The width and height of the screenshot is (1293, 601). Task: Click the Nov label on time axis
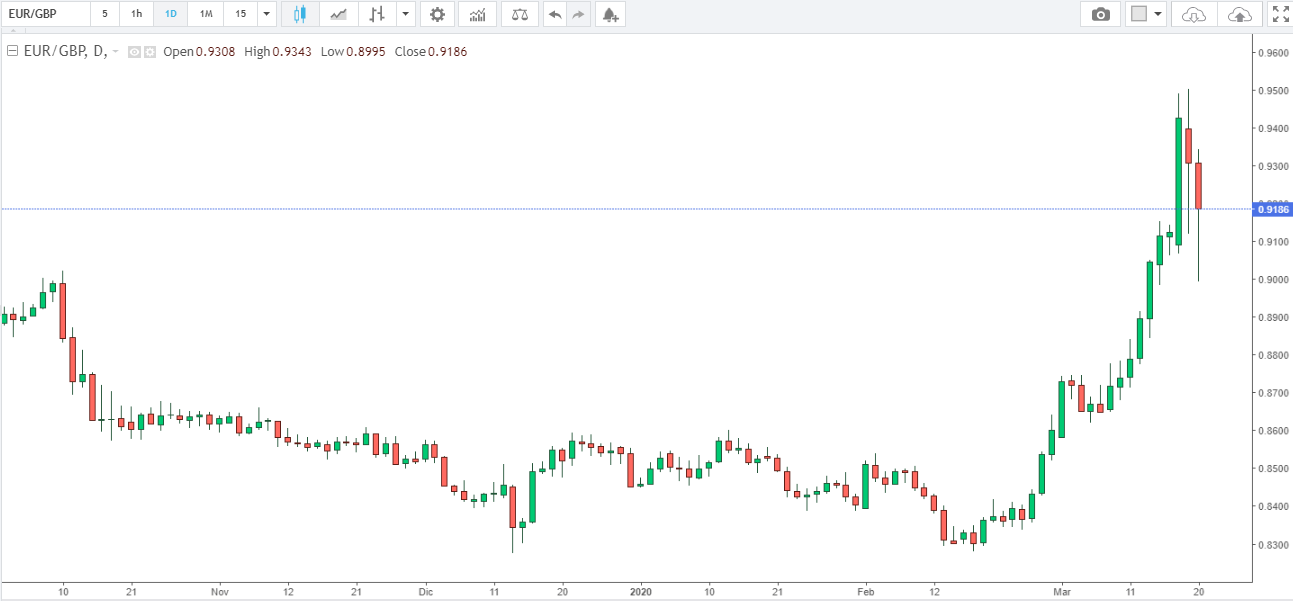220,592
